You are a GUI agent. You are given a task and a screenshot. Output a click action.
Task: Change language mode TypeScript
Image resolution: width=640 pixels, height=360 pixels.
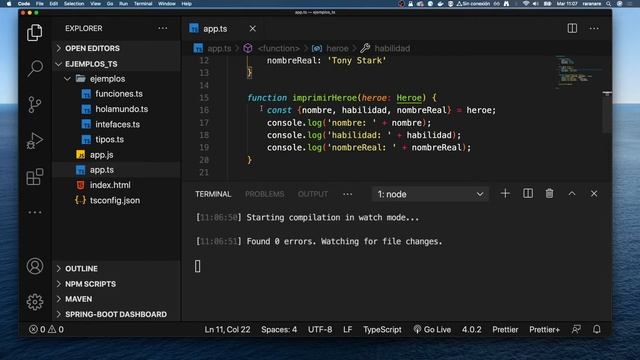[382, 329]
